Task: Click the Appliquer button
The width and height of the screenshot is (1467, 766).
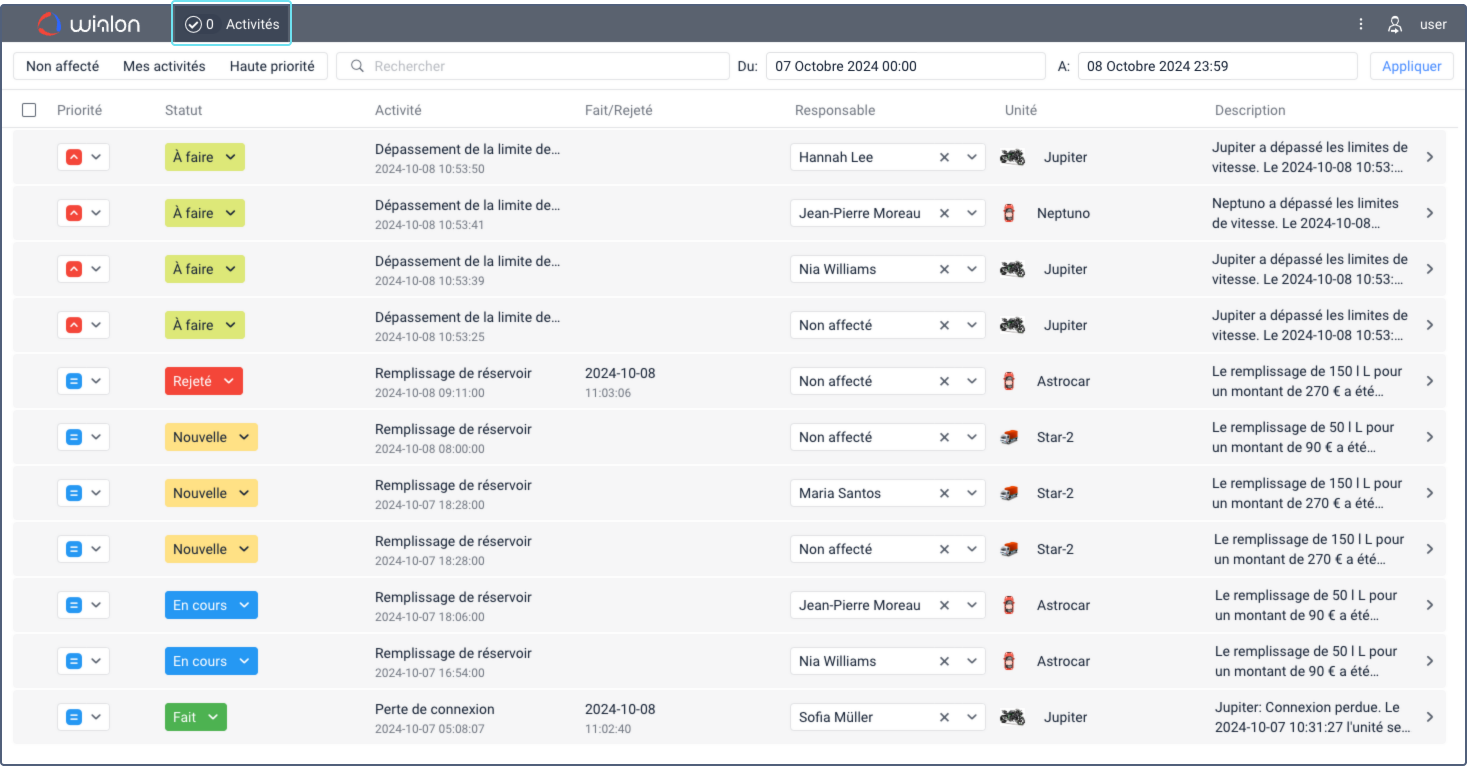Action: point(1411,66)
